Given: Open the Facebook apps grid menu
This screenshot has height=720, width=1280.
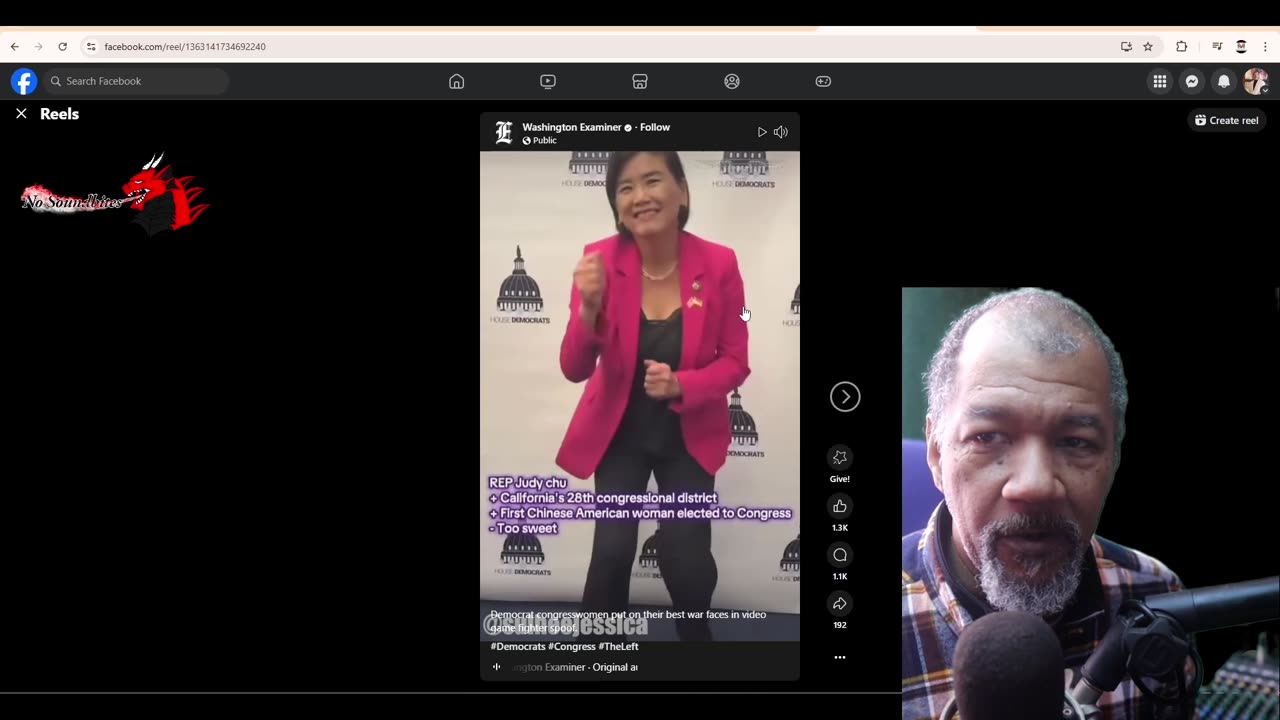Looking at the screenshot, I should [1160, 82].
